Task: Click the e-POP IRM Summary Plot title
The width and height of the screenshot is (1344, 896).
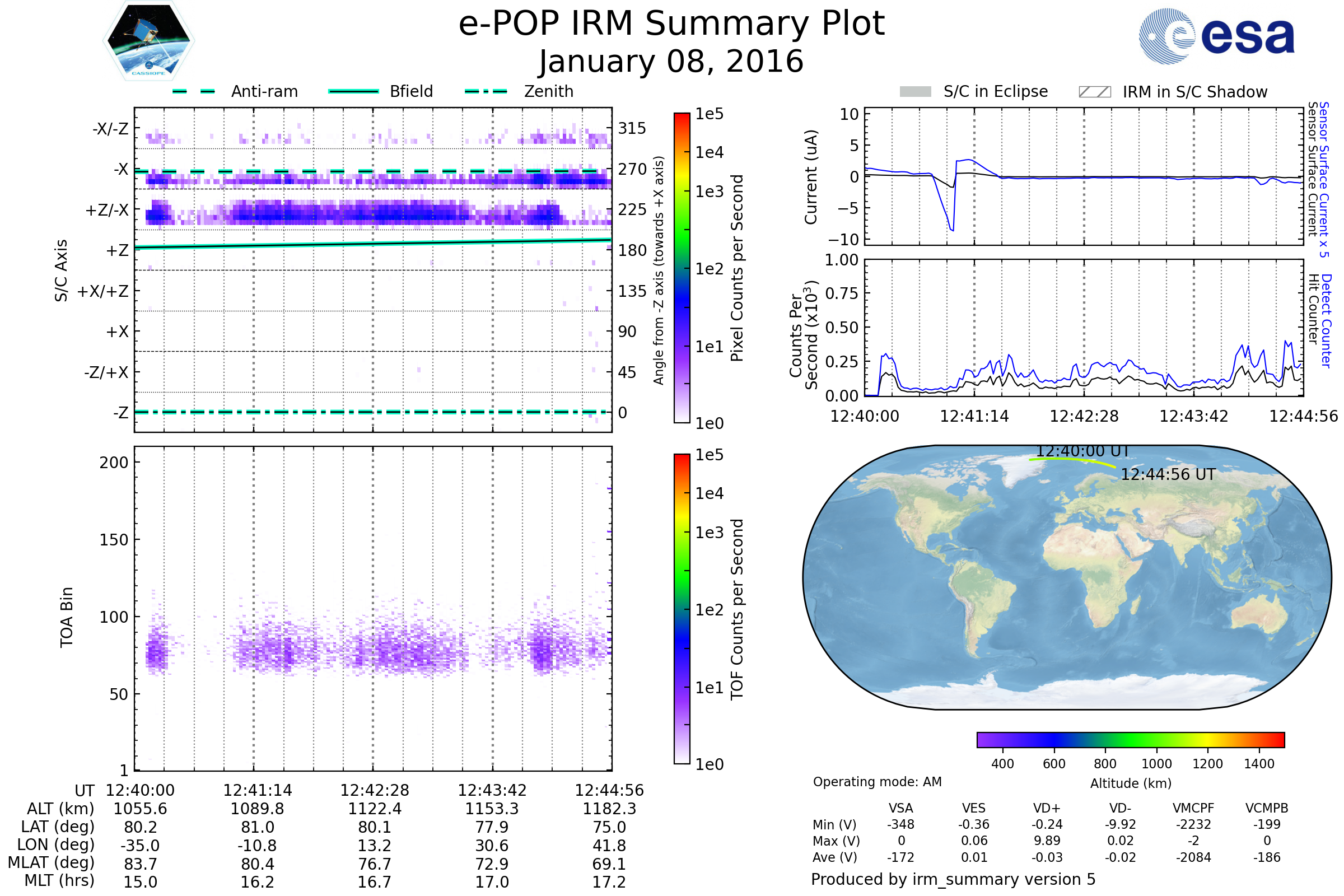Action: 671,24
